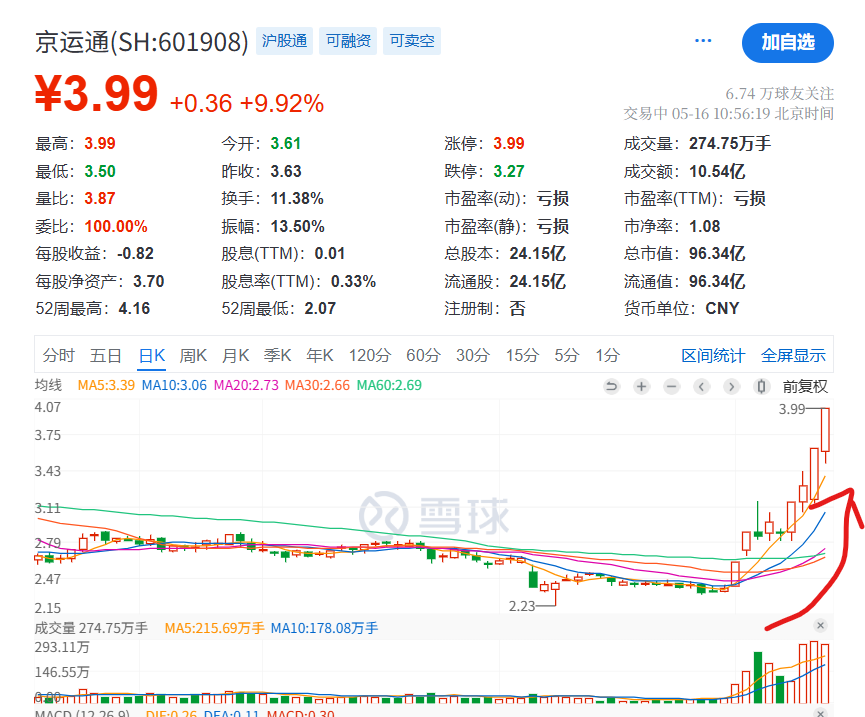
Task: Click the 委比 100.00% value
Action: (116, 226)
